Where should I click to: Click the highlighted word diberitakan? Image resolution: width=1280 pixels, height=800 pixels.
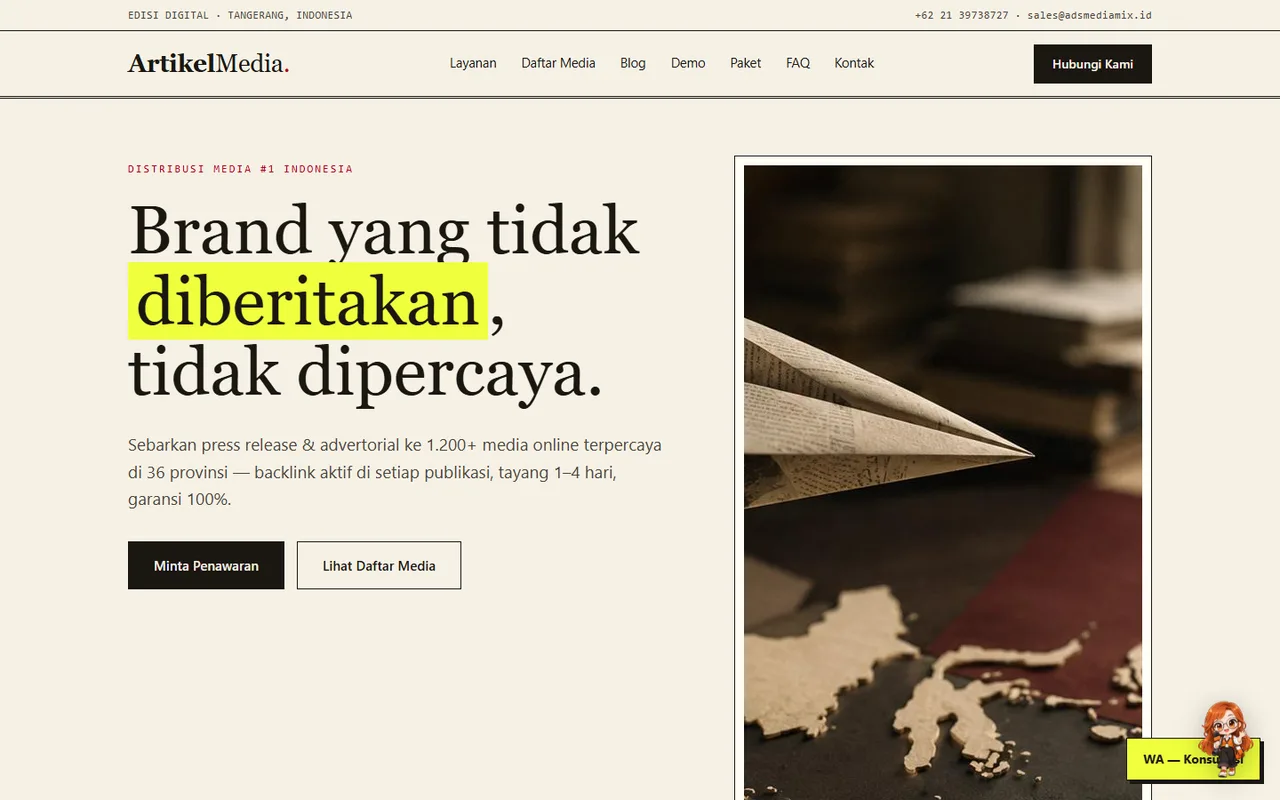tap(308, 301)
